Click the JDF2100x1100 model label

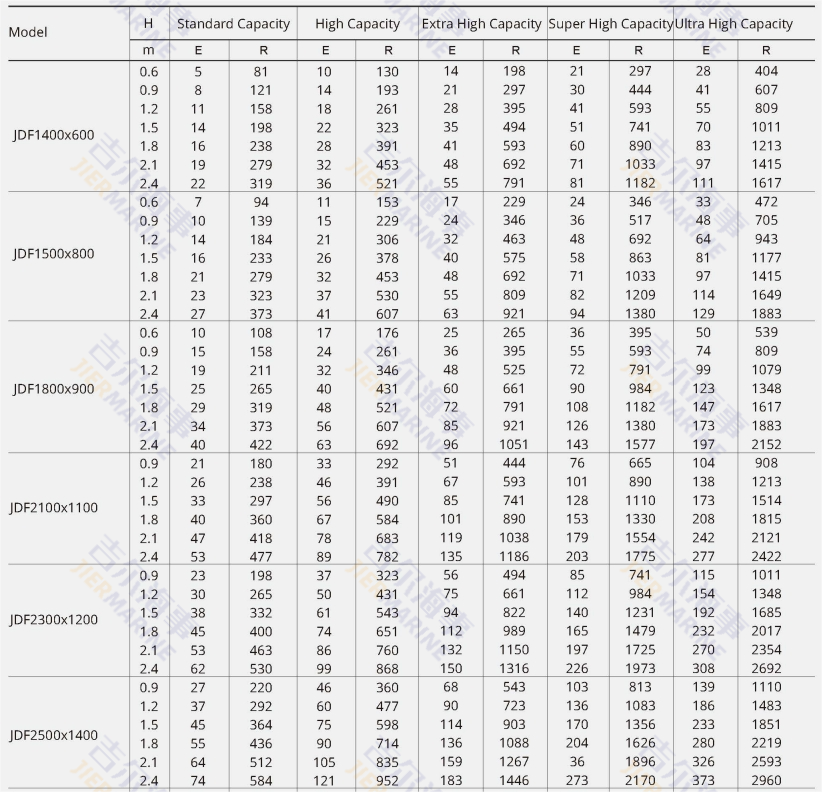(54, 507)
